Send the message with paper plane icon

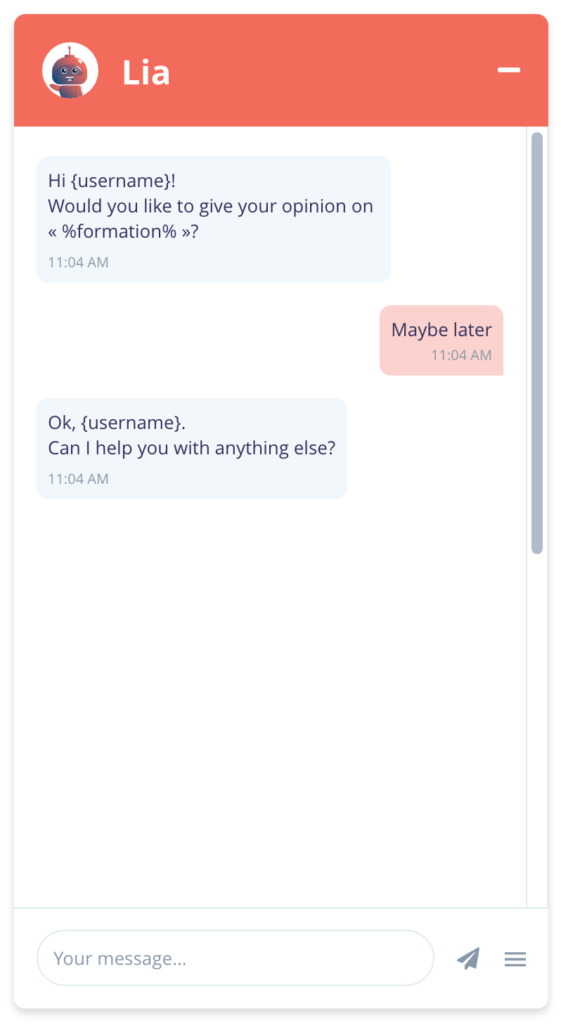coord(468,958)
